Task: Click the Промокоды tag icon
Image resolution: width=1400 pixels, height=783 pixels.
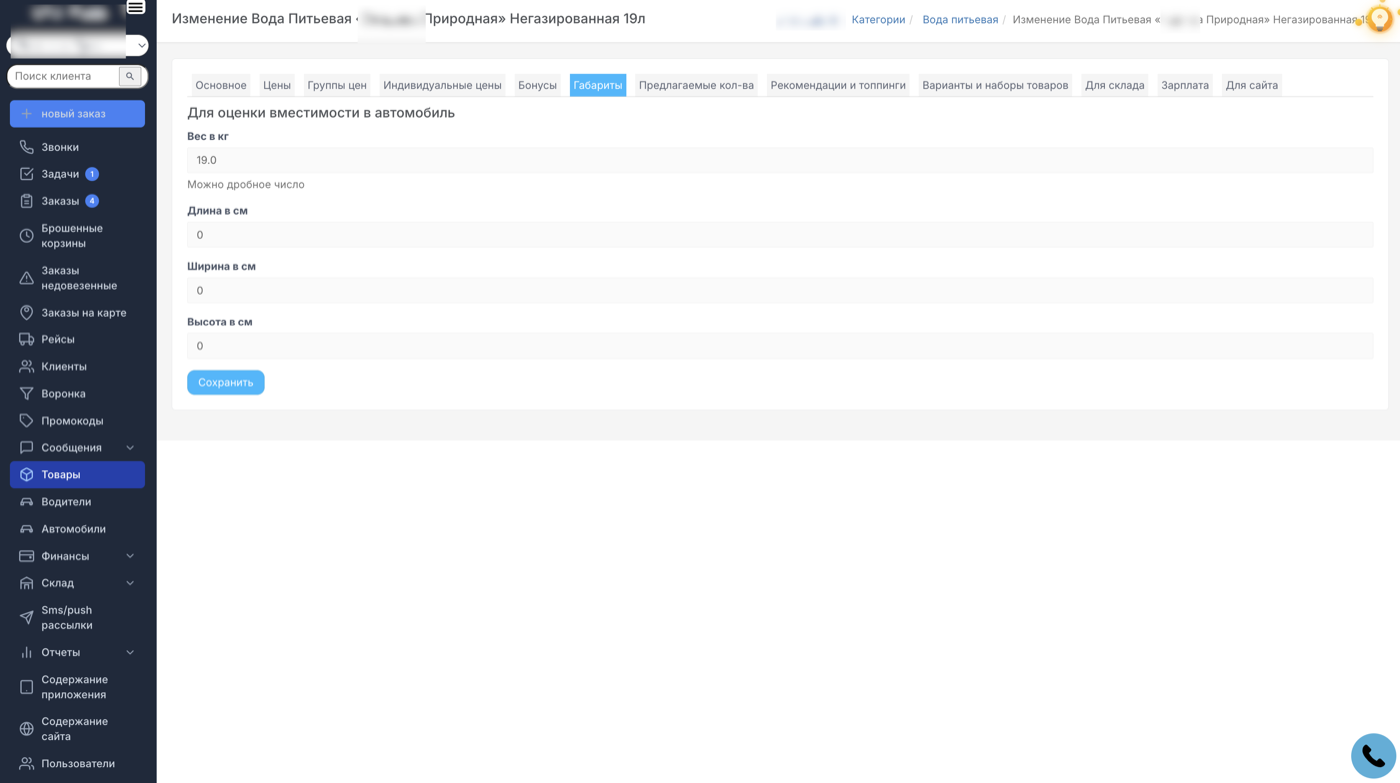Action: point(27,421)
